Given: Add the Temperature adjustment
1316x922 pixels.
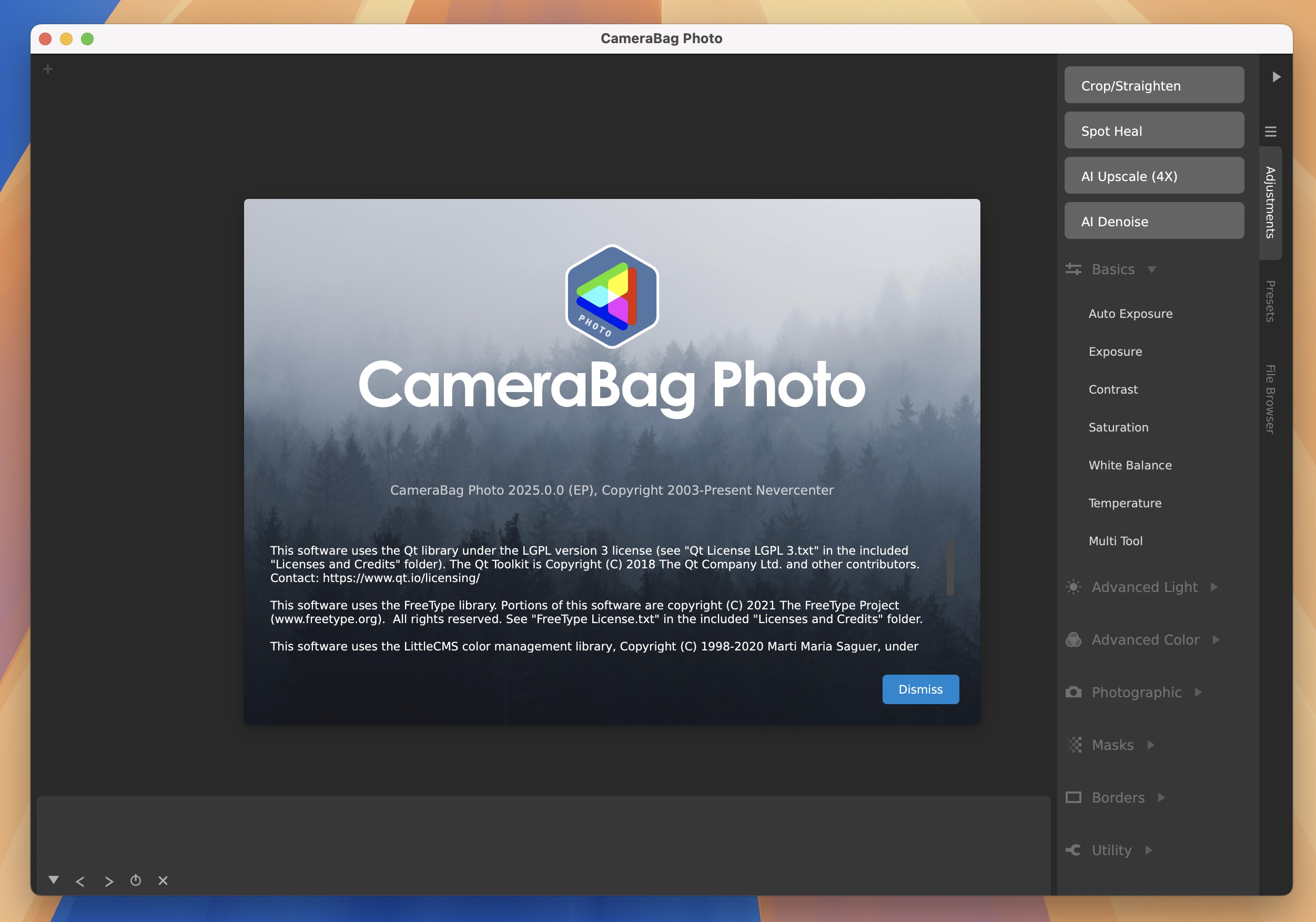Looking at the screenshot, I should pyautogui.click(x=1125, y=503).
